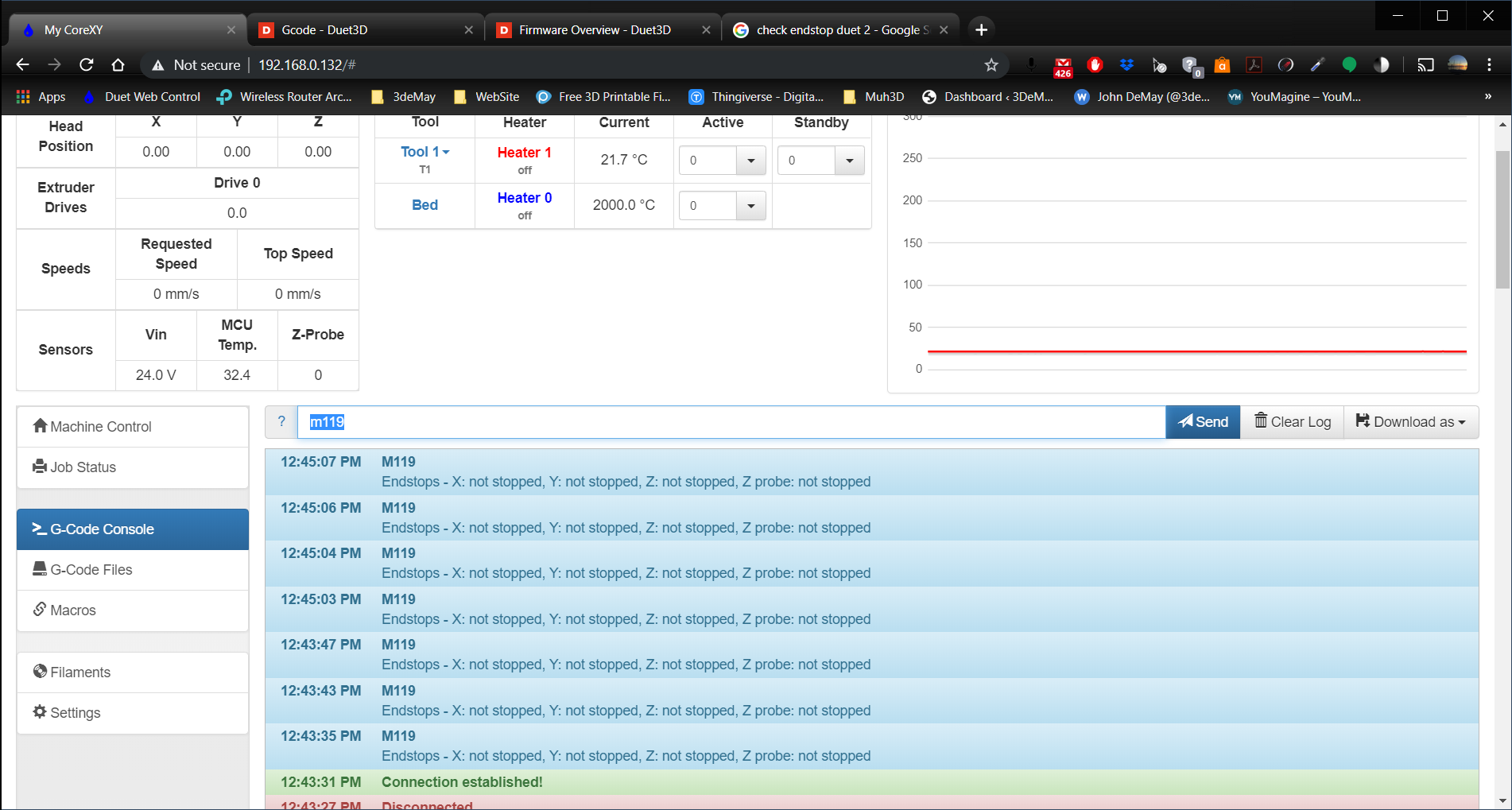
Task: Open the Chrome profile avatar
Action: 1457,64
